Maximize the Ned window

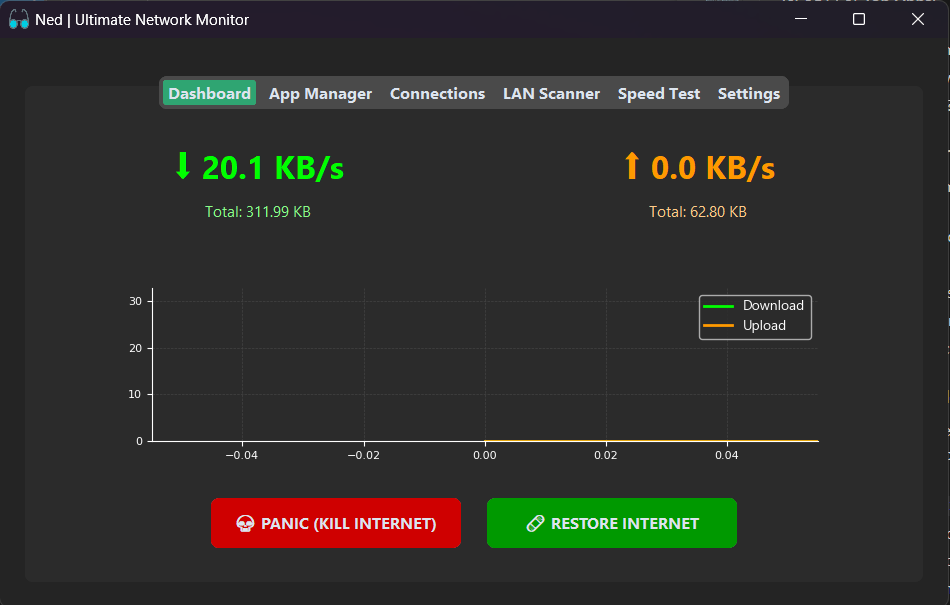pyautogui.click(x=858, y=19)
